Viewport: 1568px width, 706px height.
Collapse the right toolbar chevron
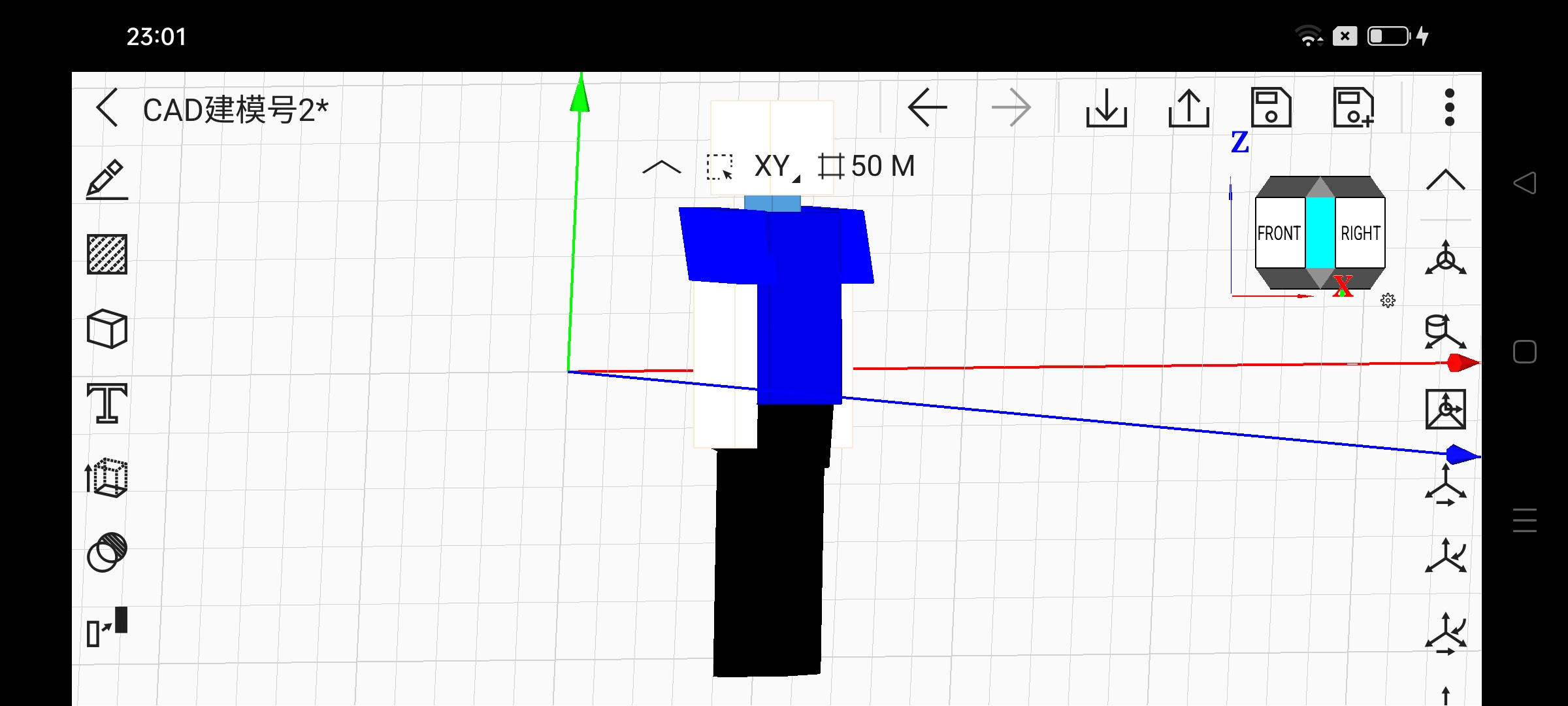[1446, 180]
